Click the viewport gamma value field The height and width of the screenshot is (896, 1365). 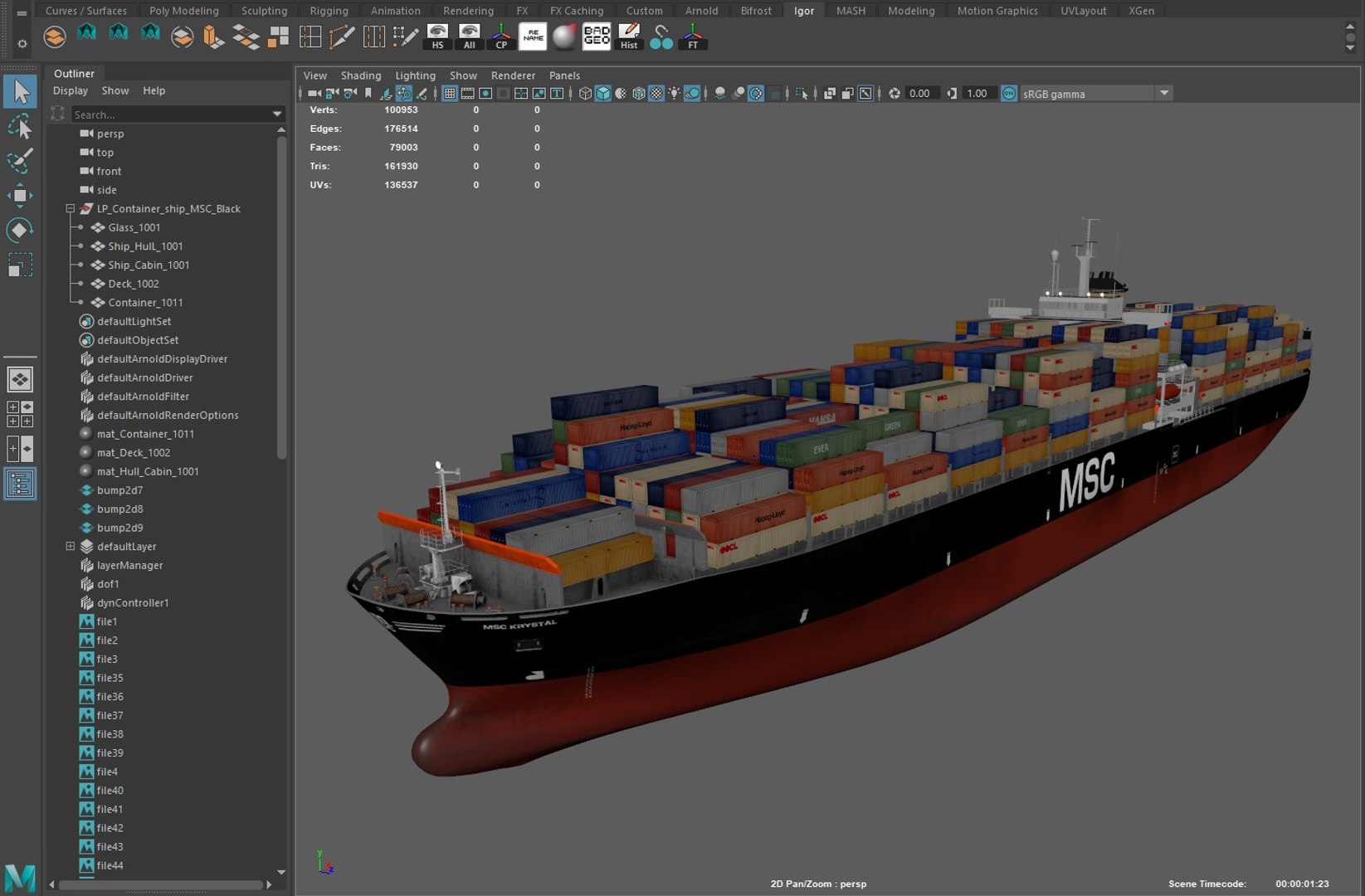pos(979,94)
